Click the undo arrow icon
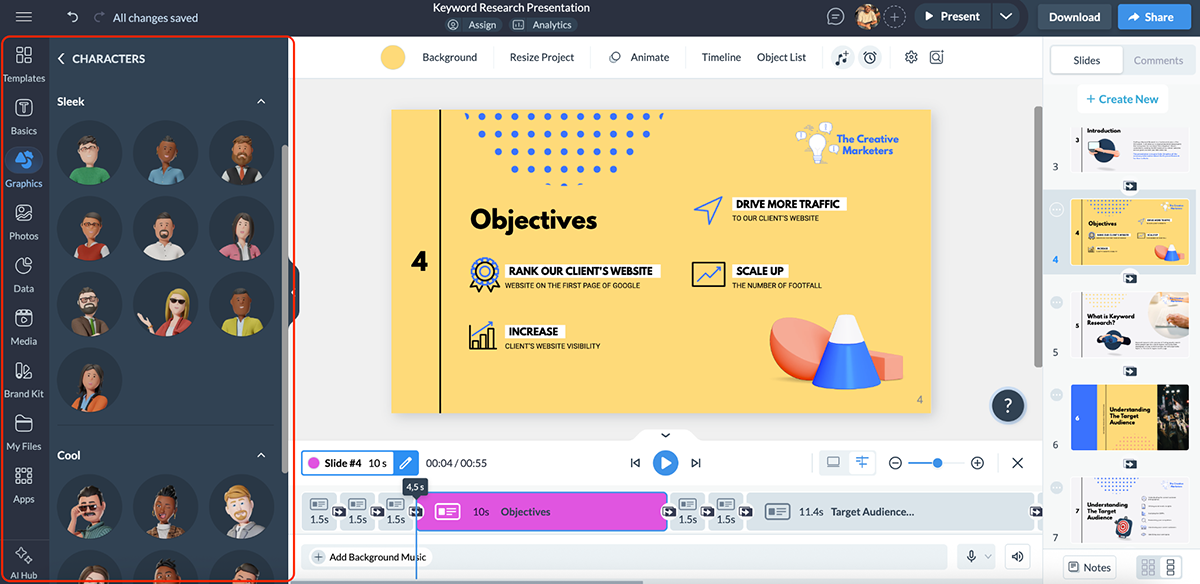This screenshot has width=1200, height=584. point(73,17)
